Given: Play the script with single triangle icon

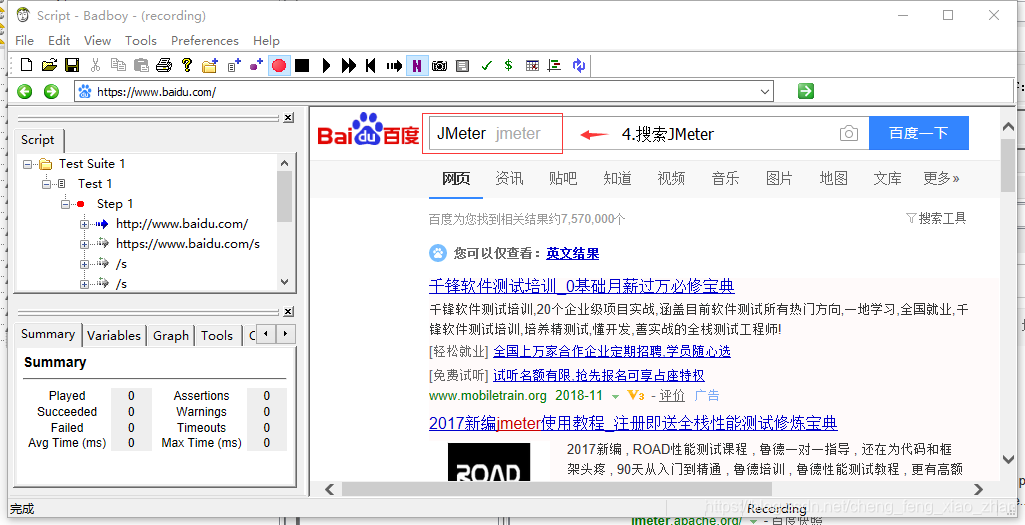Looking at the screenshot, I should (327, 65).
